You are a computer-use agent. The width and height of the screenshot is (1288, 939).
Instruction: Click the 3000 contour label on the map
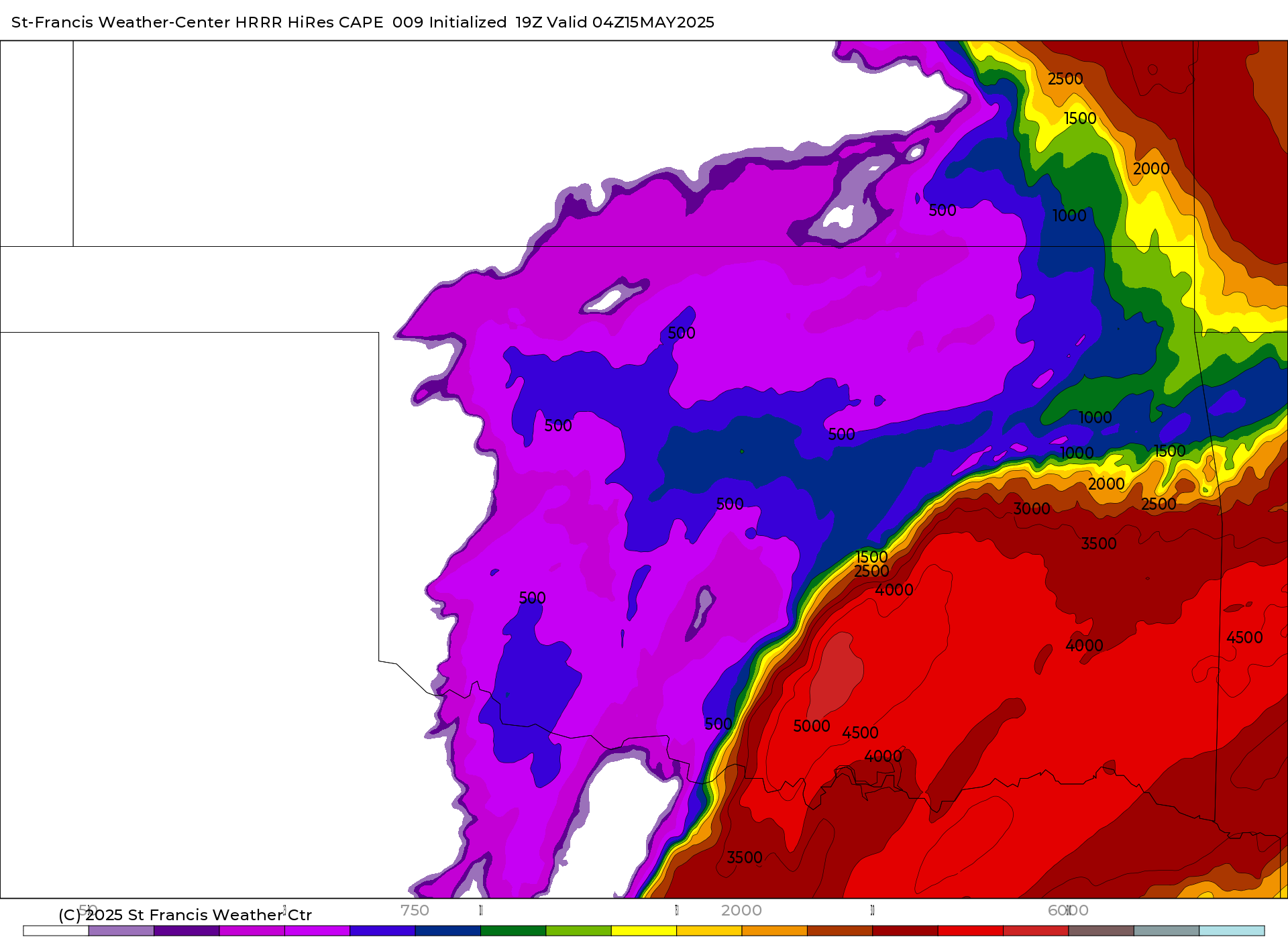point(1032,509)
